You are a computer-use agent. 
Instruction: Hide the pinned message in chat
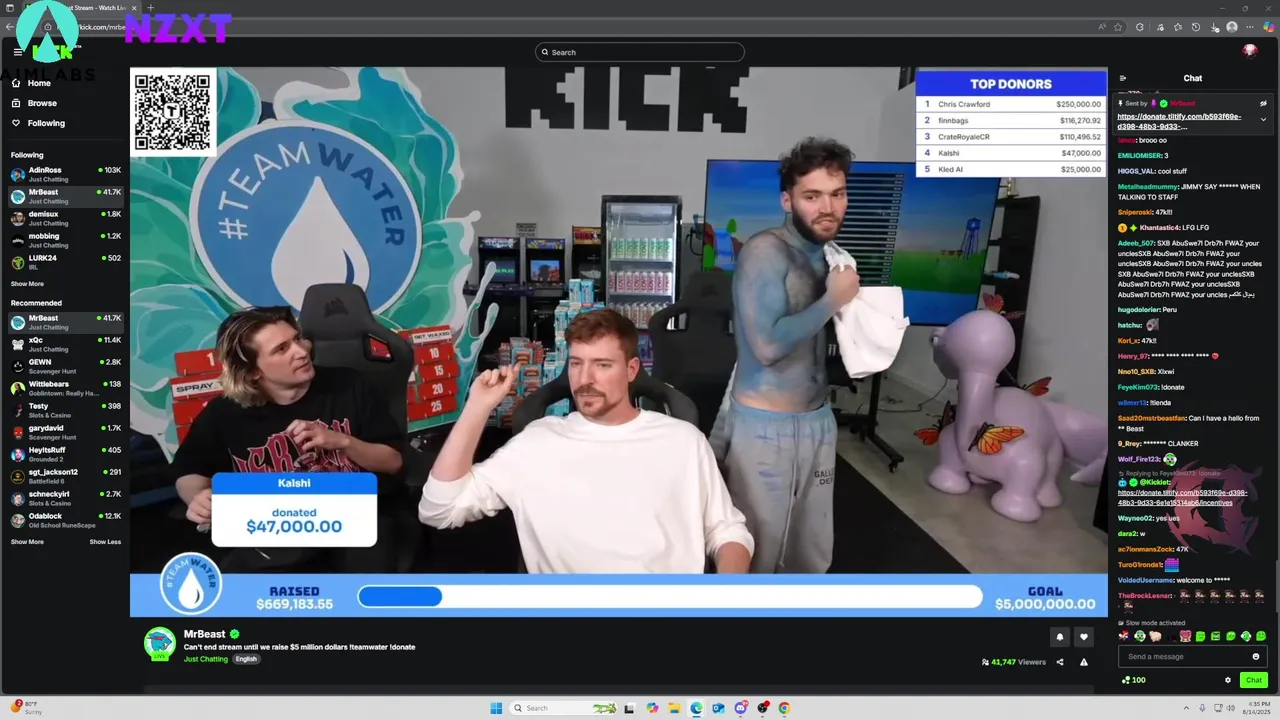1263,103
